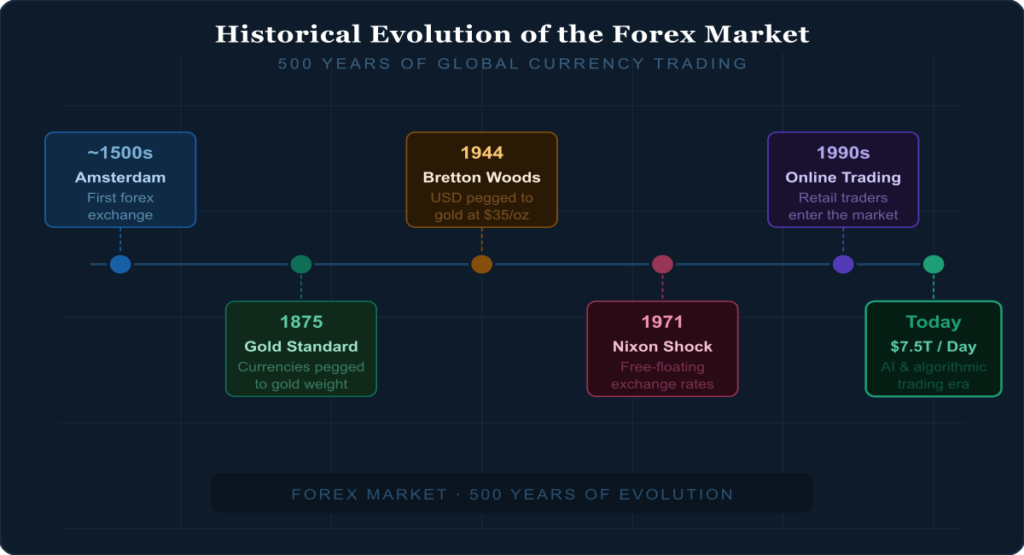The height and width of the screenshot is (555, 1024).
Task: Open the Gold Standard card title
Action: tap(301, 346)
